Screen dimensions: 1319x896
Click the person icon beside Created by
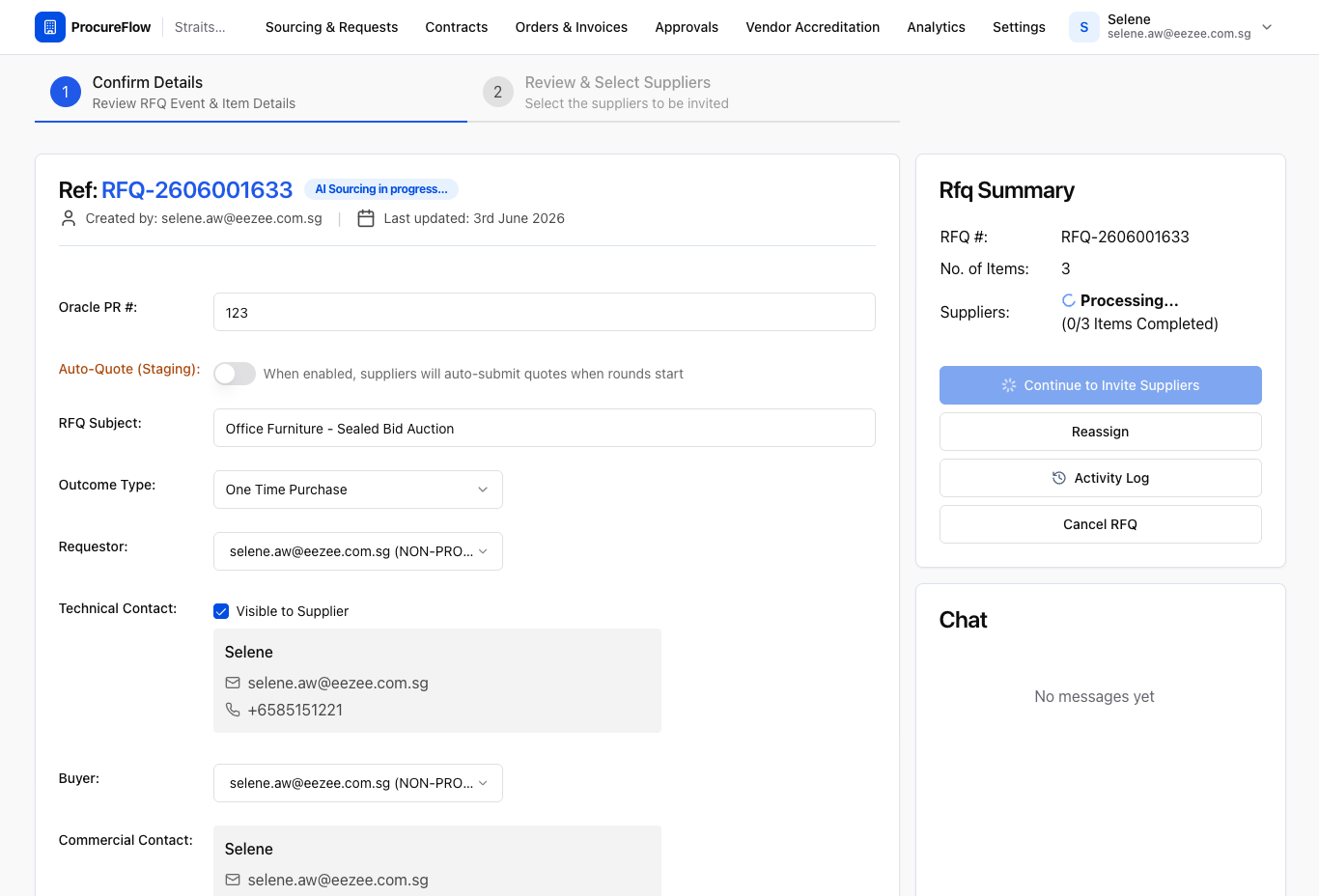69,218
